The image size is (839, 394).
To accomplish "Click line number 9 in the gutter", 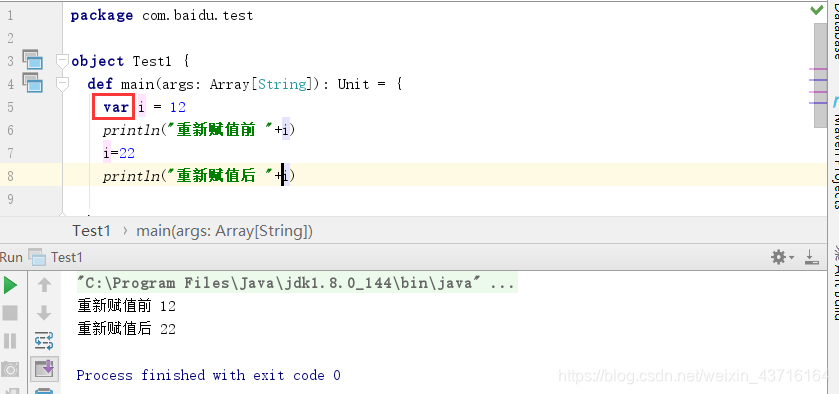I will tap(10, 199).
